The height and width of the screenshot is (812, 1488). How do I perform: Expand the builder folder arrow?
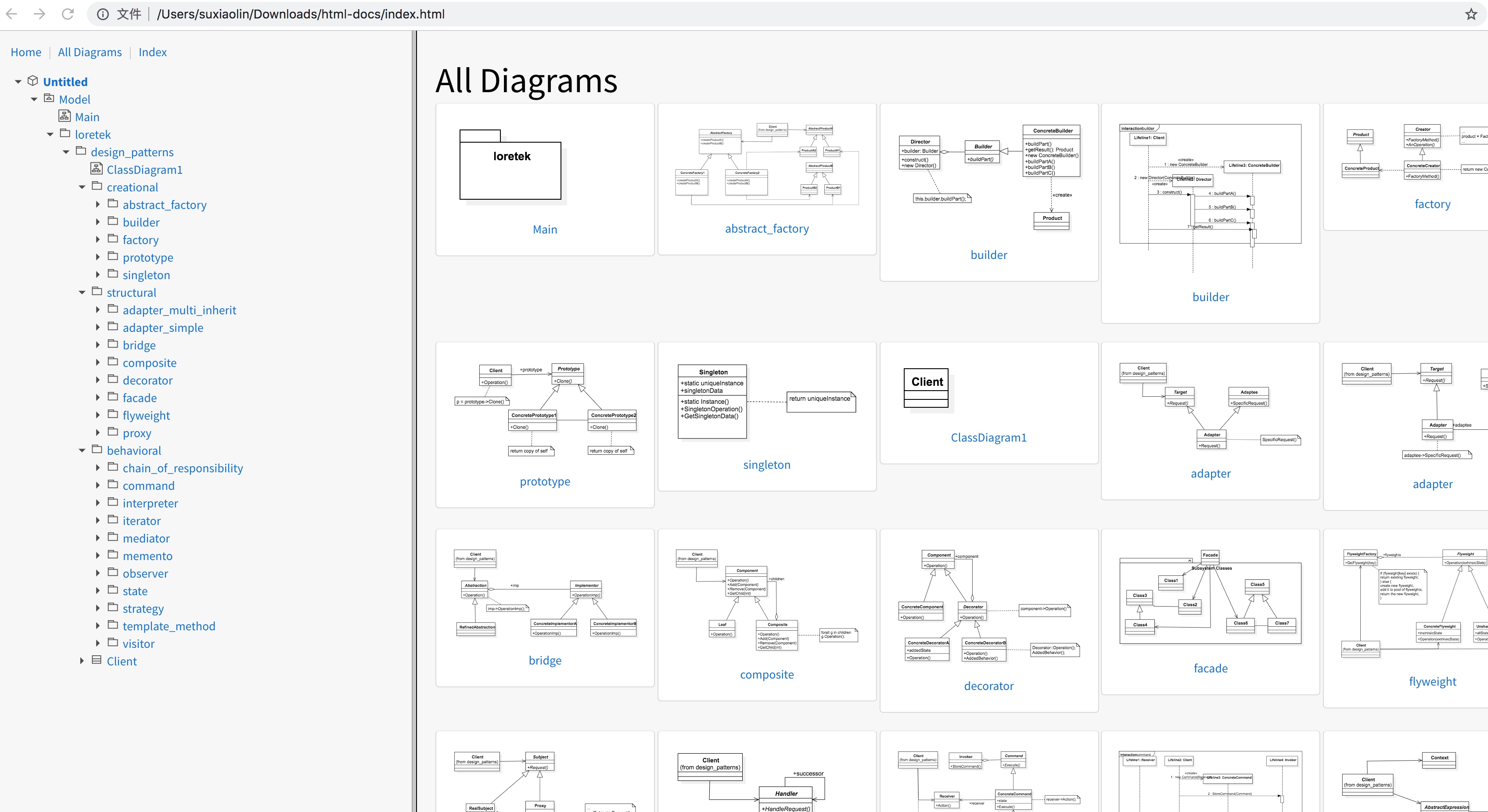pyautogui.click(x=97, y=223)
